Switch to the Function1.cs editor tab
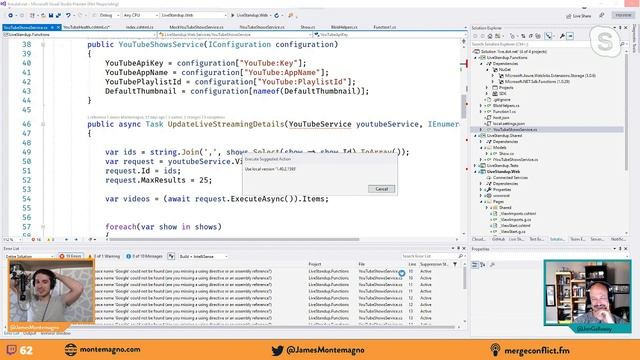 (384, 27)
